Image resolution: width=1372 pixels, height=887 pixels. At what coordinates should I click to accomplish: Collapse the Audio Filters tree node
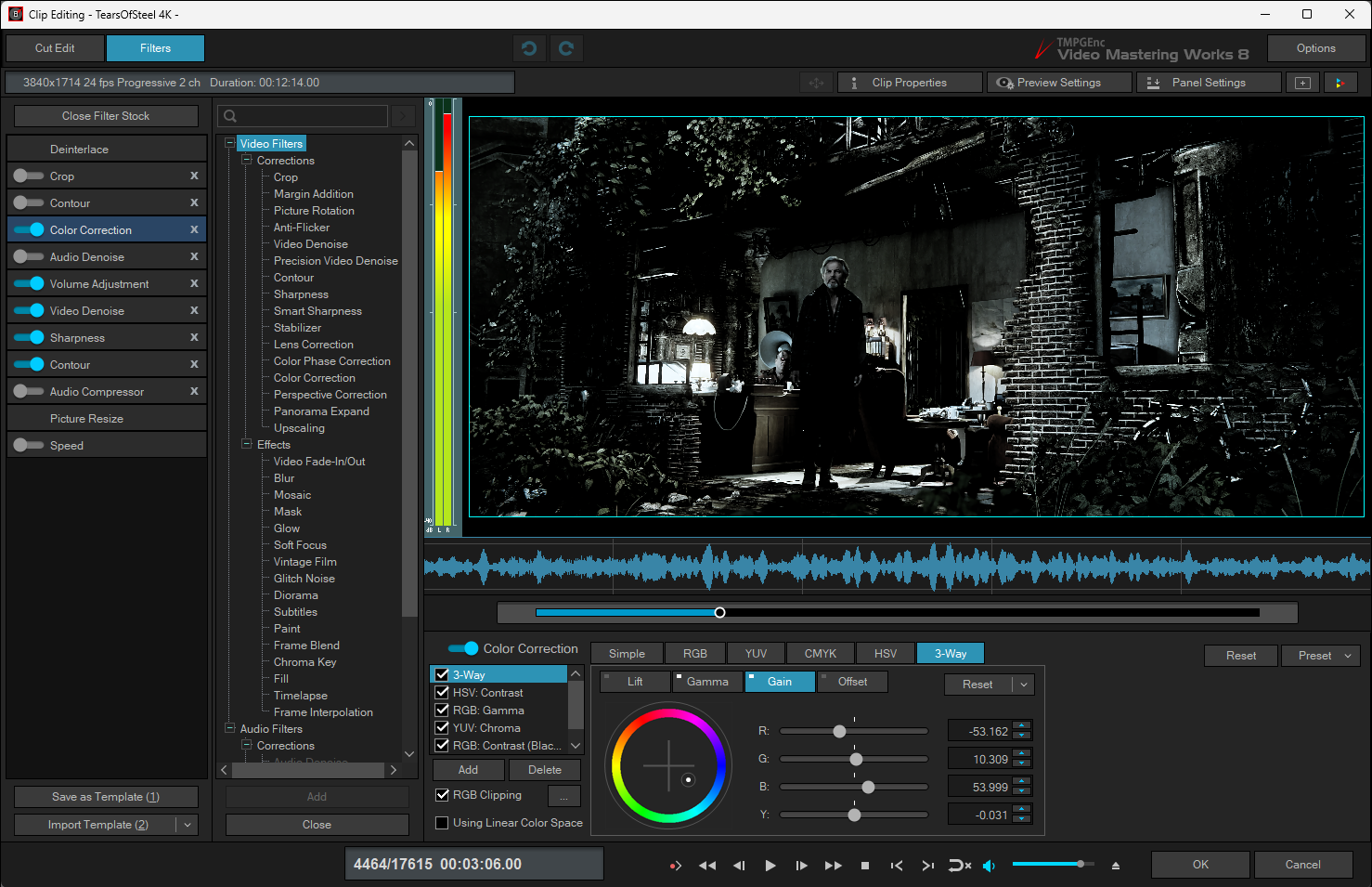[229, 728]
